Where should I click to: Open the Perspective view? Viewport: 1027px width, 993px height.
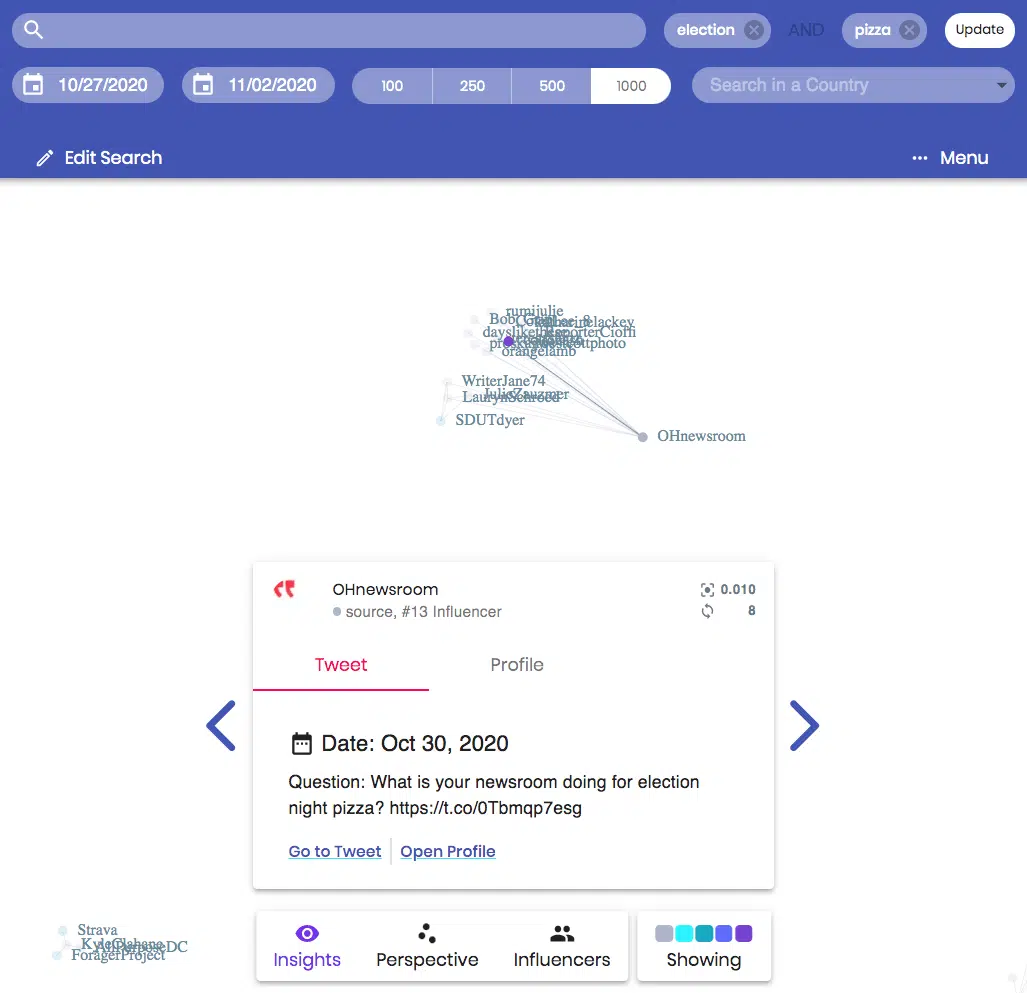click(x=427, y=946)
